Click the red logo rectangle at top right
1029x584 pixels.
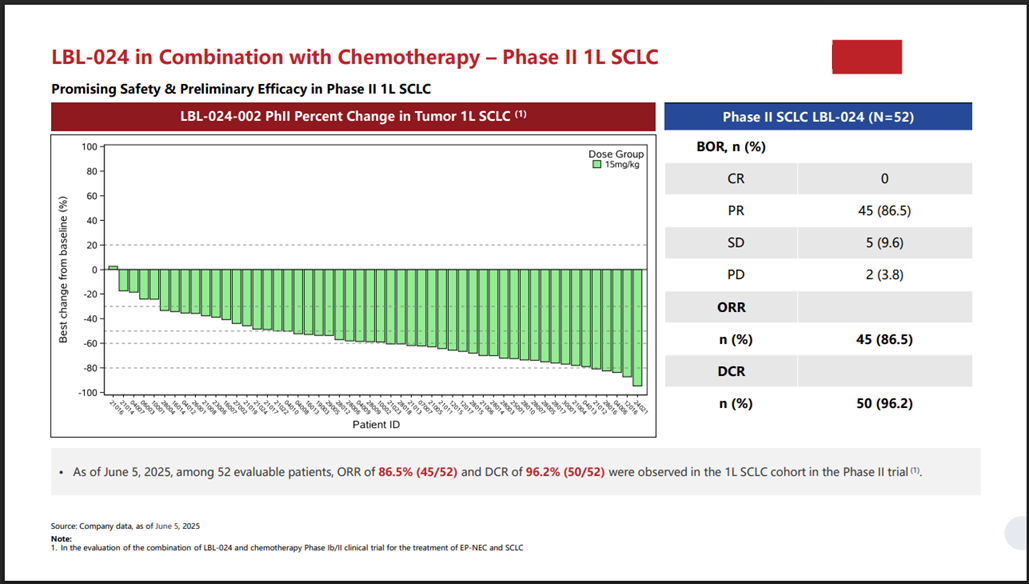click(867, 57)
